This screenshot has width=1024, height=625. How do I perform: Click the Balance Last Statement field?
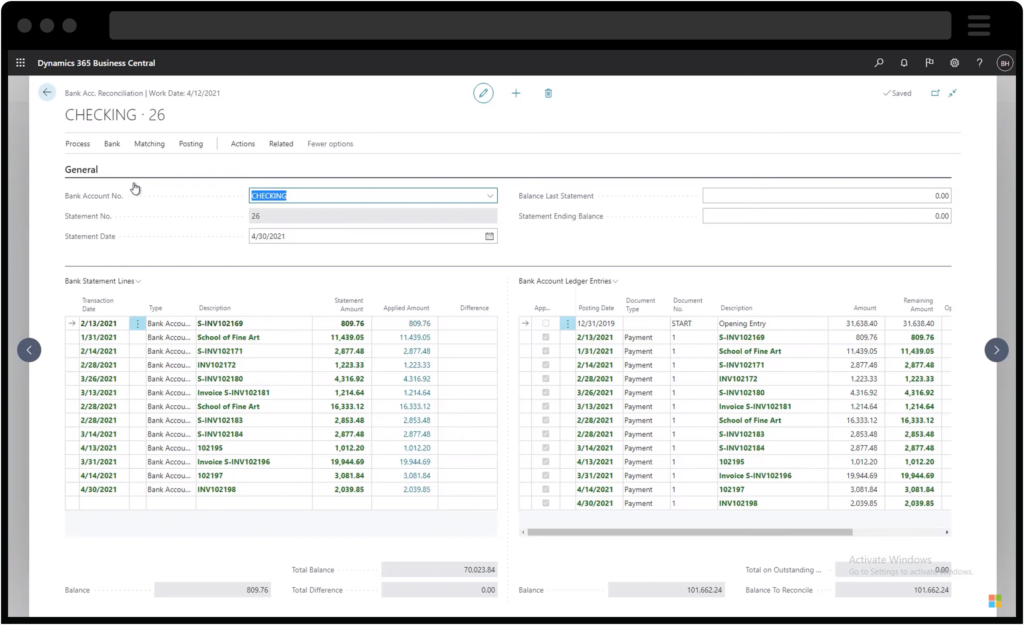[827, 196]
